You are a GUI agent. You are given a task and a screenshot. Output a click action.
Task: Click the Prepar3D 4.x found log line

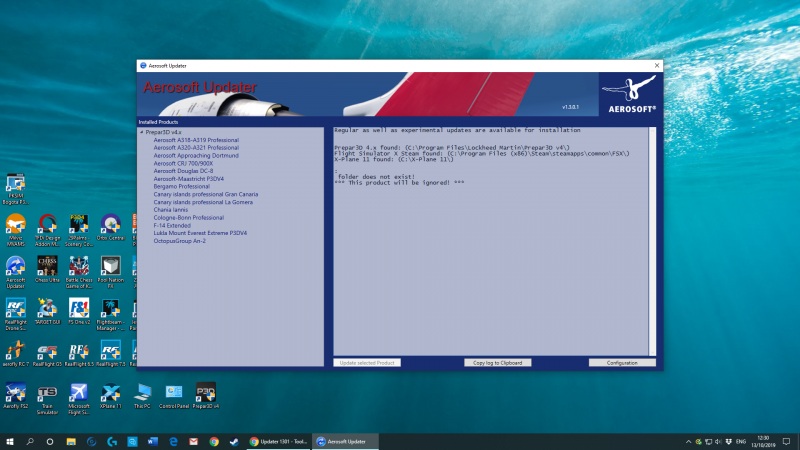[x=452, y=147]
